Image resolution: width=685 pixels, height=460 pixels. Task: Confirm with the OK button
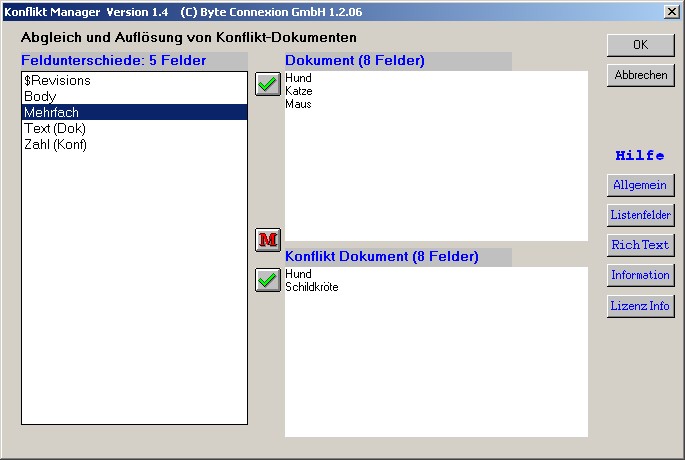[x=640, y=45]
